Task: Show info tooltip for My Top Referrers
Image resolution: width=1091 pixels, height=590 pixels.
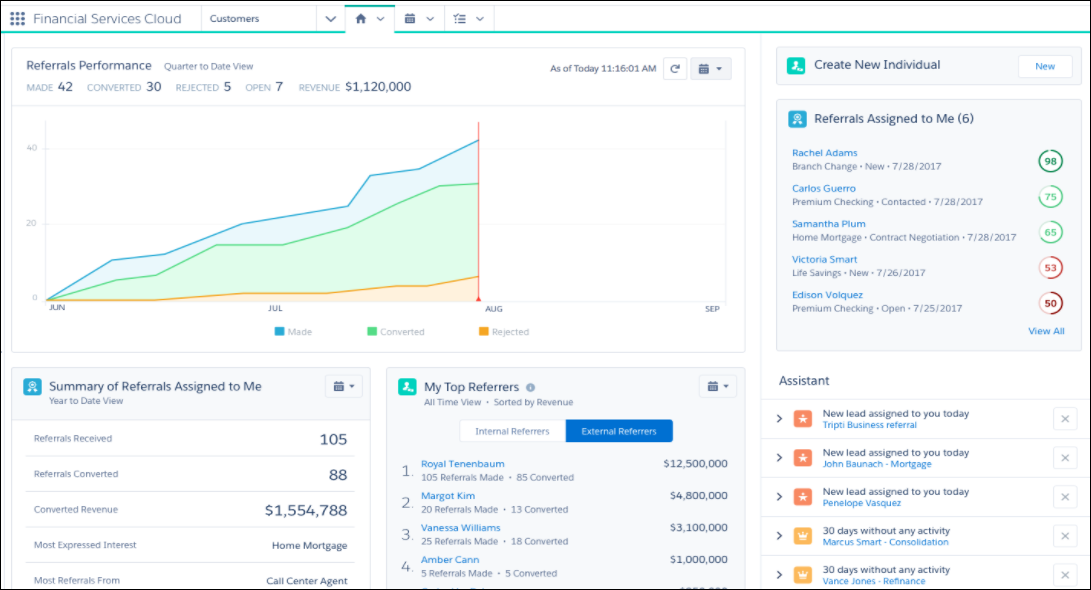Action: tap(530, 388)
